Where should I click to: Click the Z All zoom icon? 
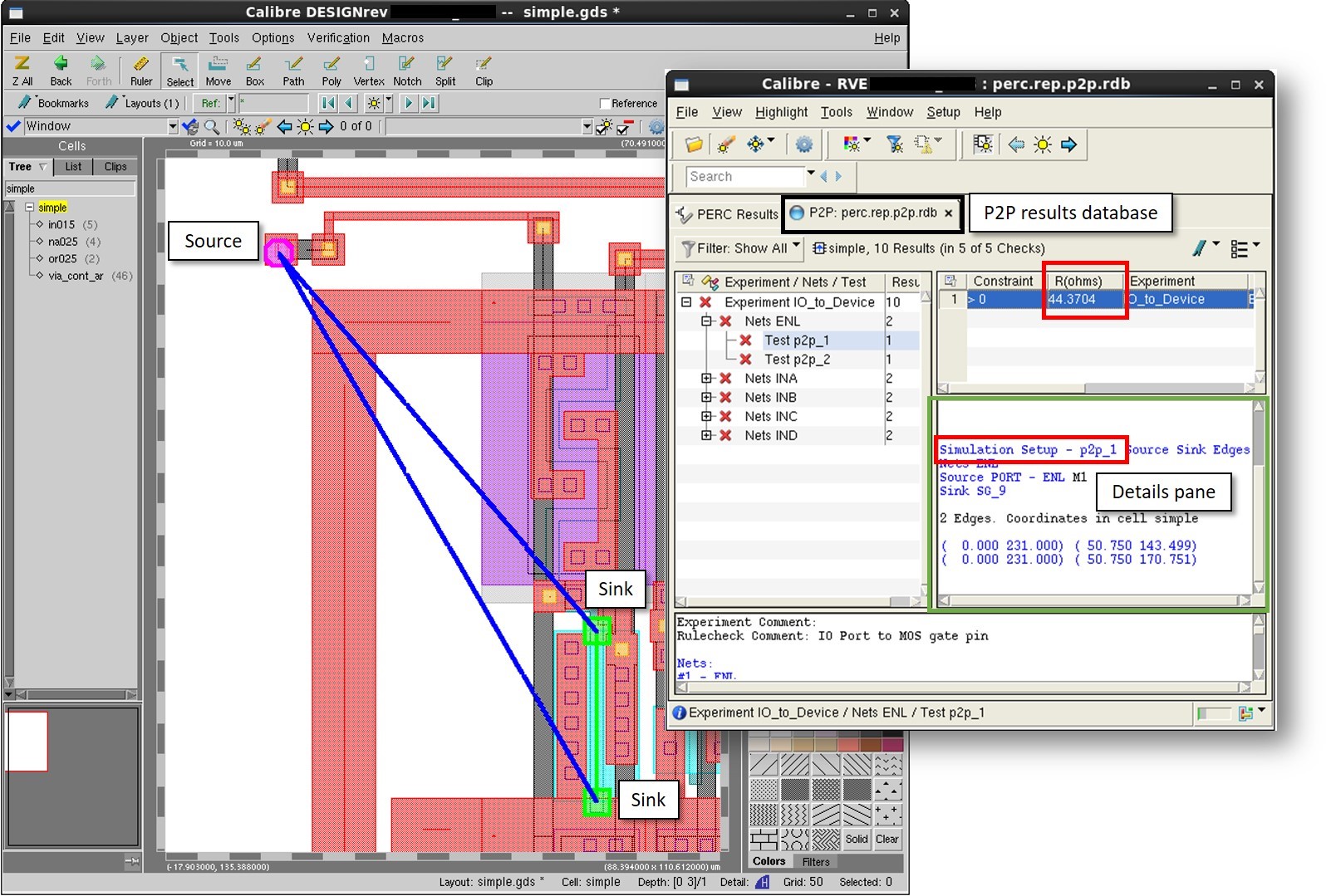22,71
